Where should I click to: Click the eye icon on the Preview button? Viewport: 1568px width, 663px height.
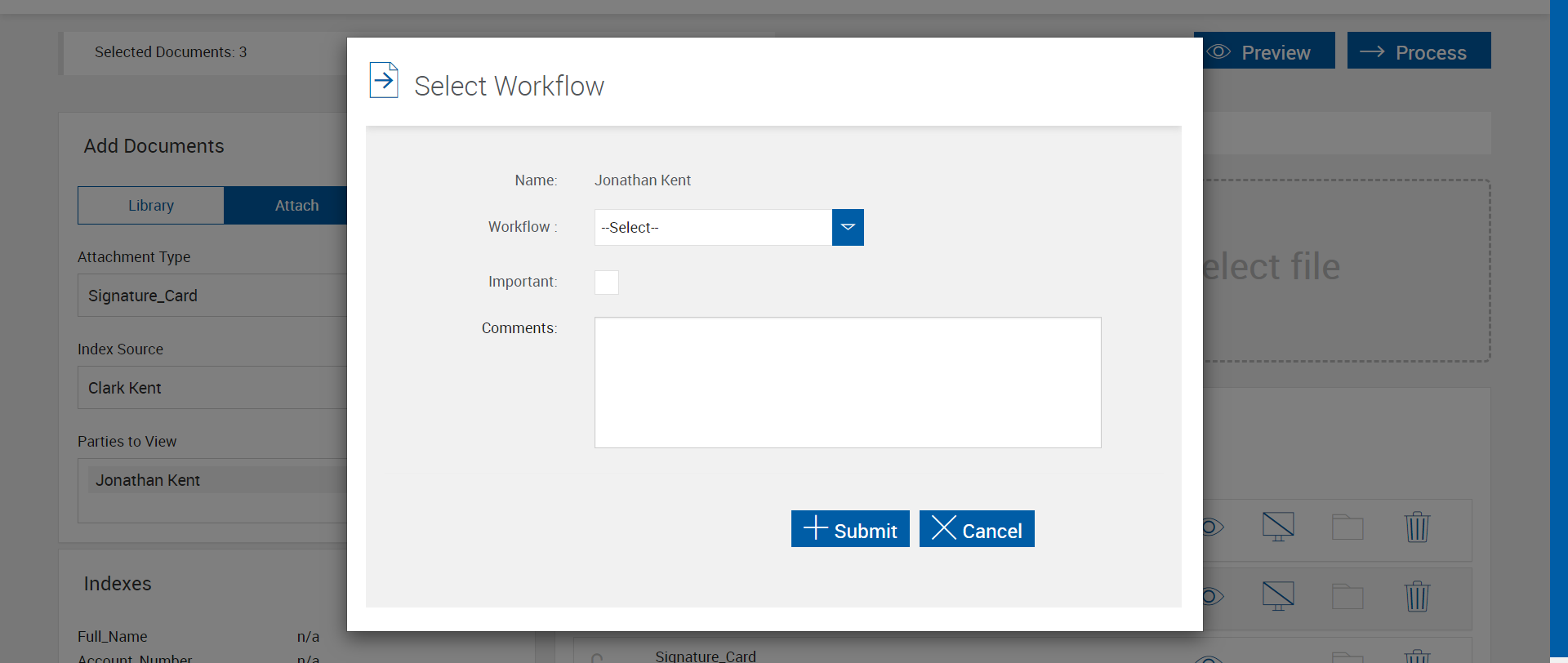[1219, 52]
